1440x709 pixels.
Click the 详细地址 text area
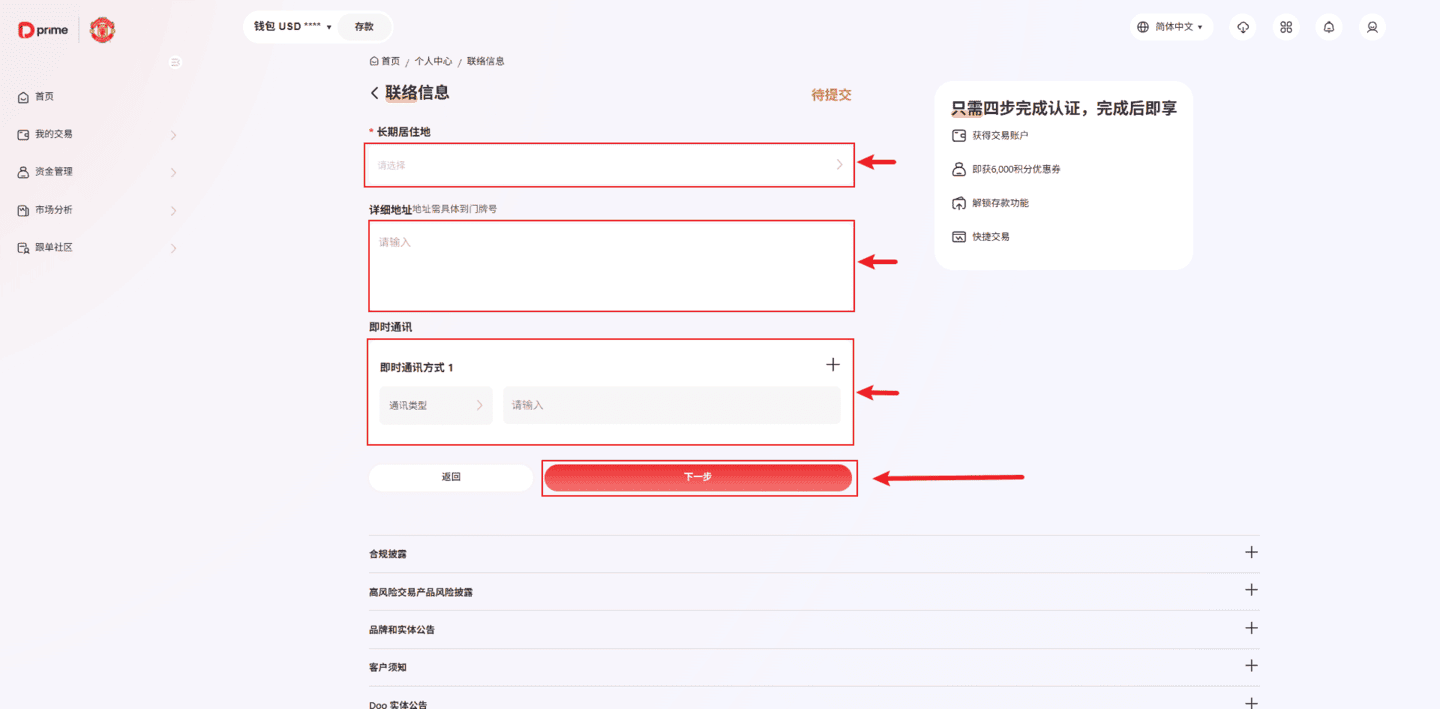click(x=611, y=266)
